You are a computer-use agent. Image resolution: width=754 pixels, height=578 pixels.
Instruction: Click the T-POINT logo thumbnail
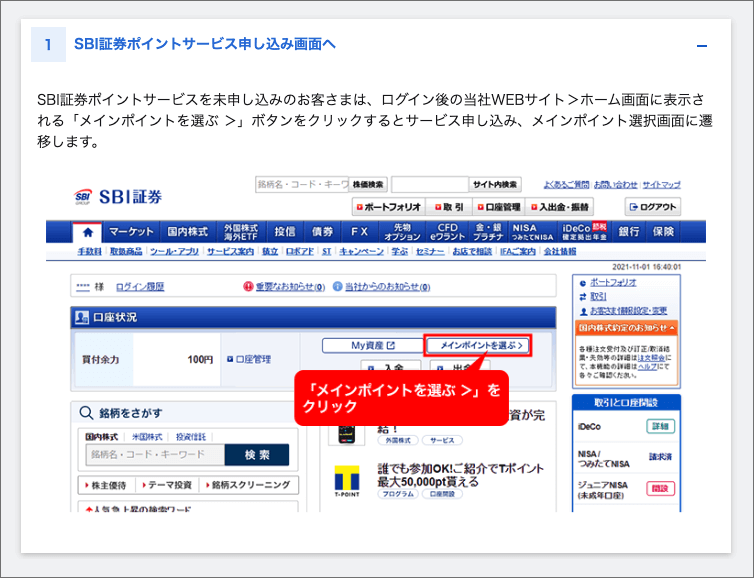pyautogui.click(x=347, y=481)
